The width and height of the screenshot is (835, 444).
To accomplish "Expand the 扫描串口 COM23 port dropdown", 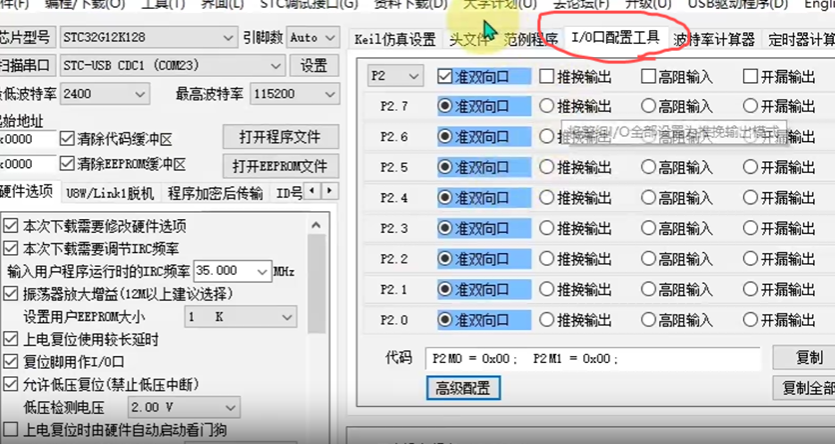I will pyautogui.click(x=171, y=65).
